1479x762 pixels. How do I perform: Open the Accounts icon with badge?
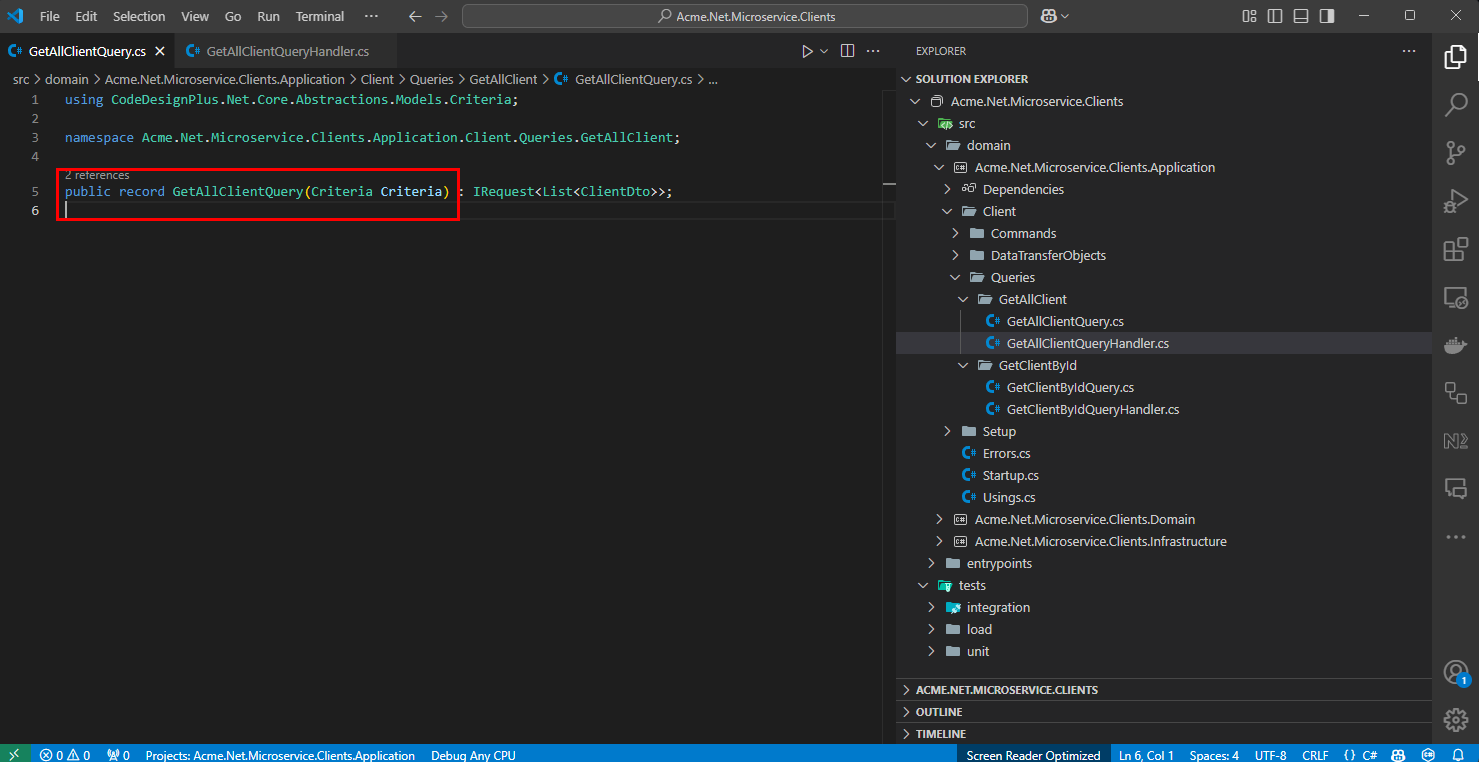[x=1455, y=672]
